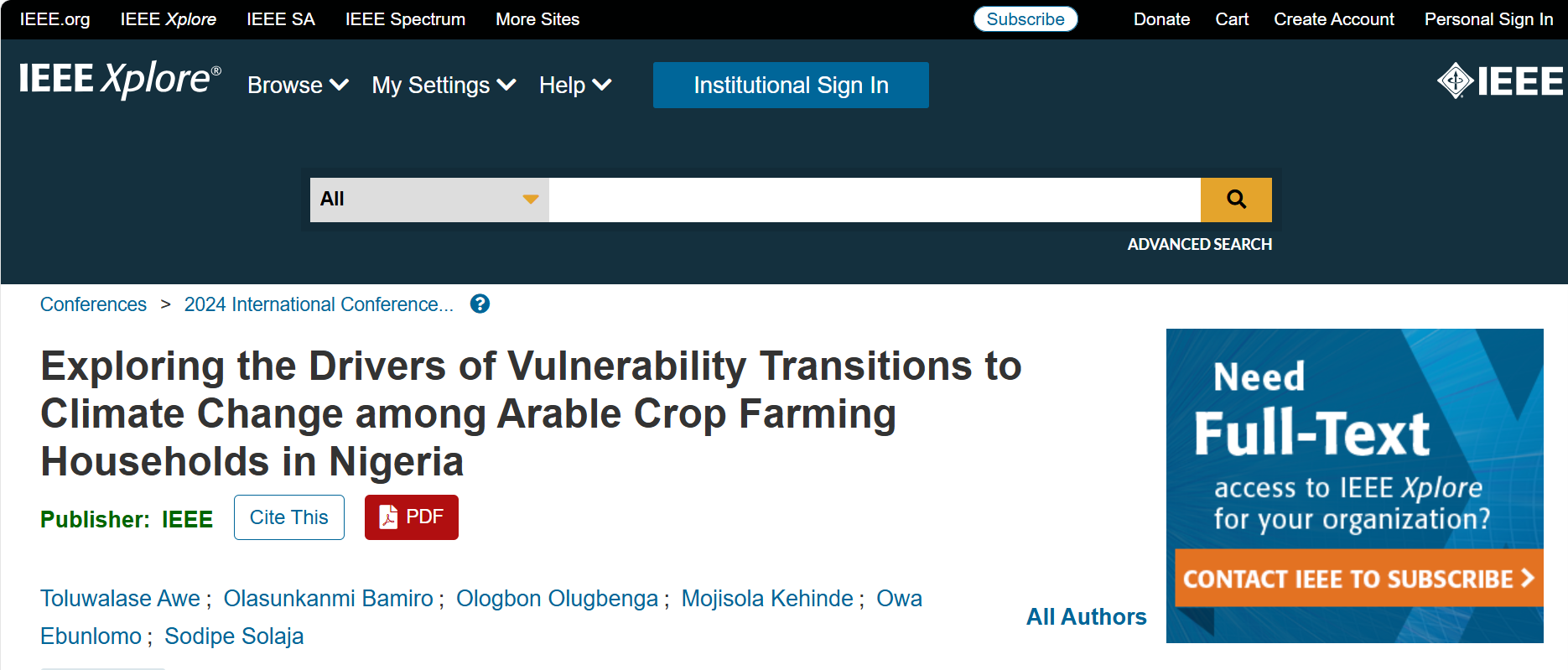Screen dimensions: 1568x670
Task: Click the Conferences breadcrumb link
Action: pyautogui.click(x=93, y=304)
